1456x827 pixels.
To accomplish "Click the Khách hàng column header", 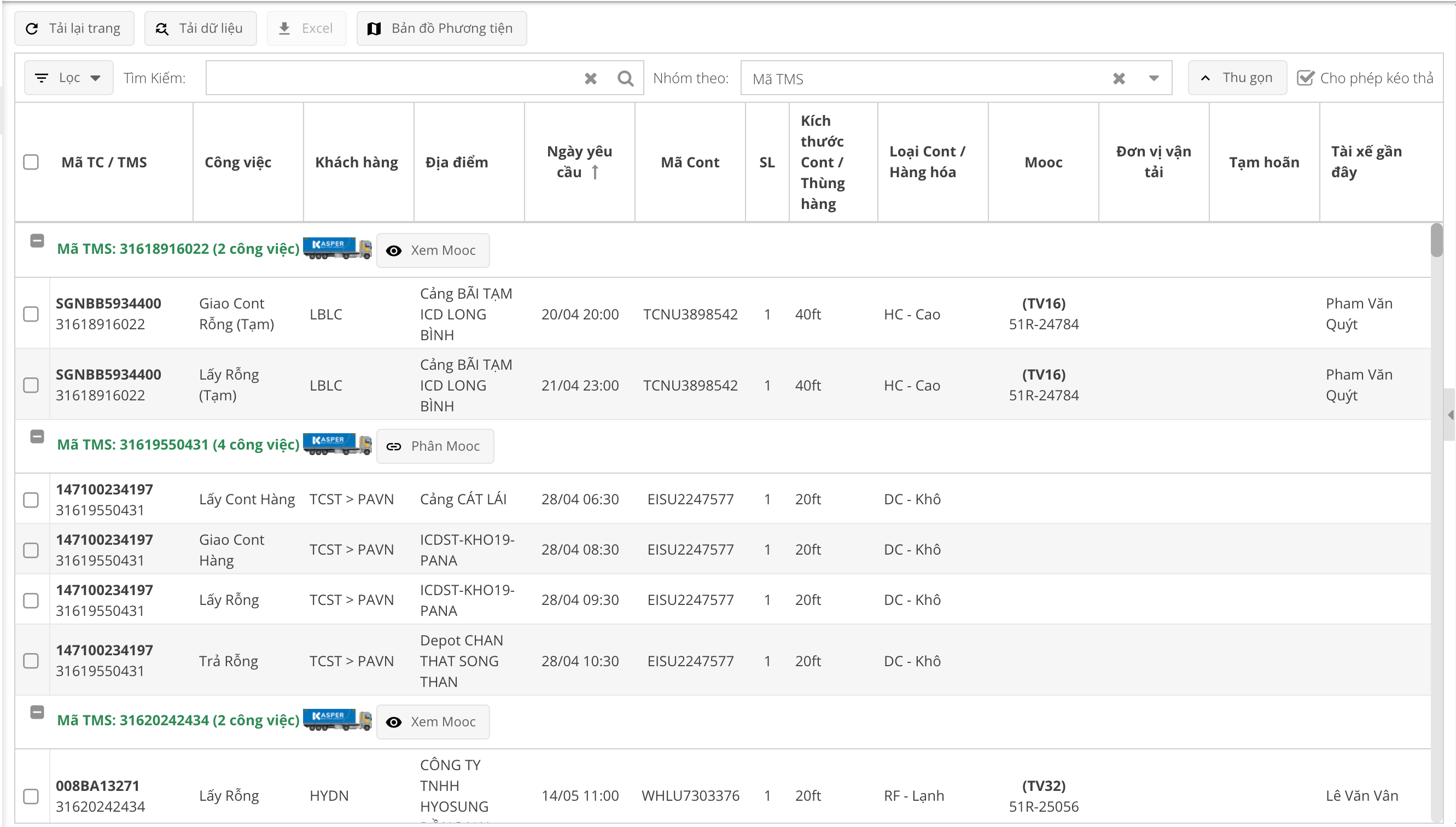I will [x=357, y=162].
